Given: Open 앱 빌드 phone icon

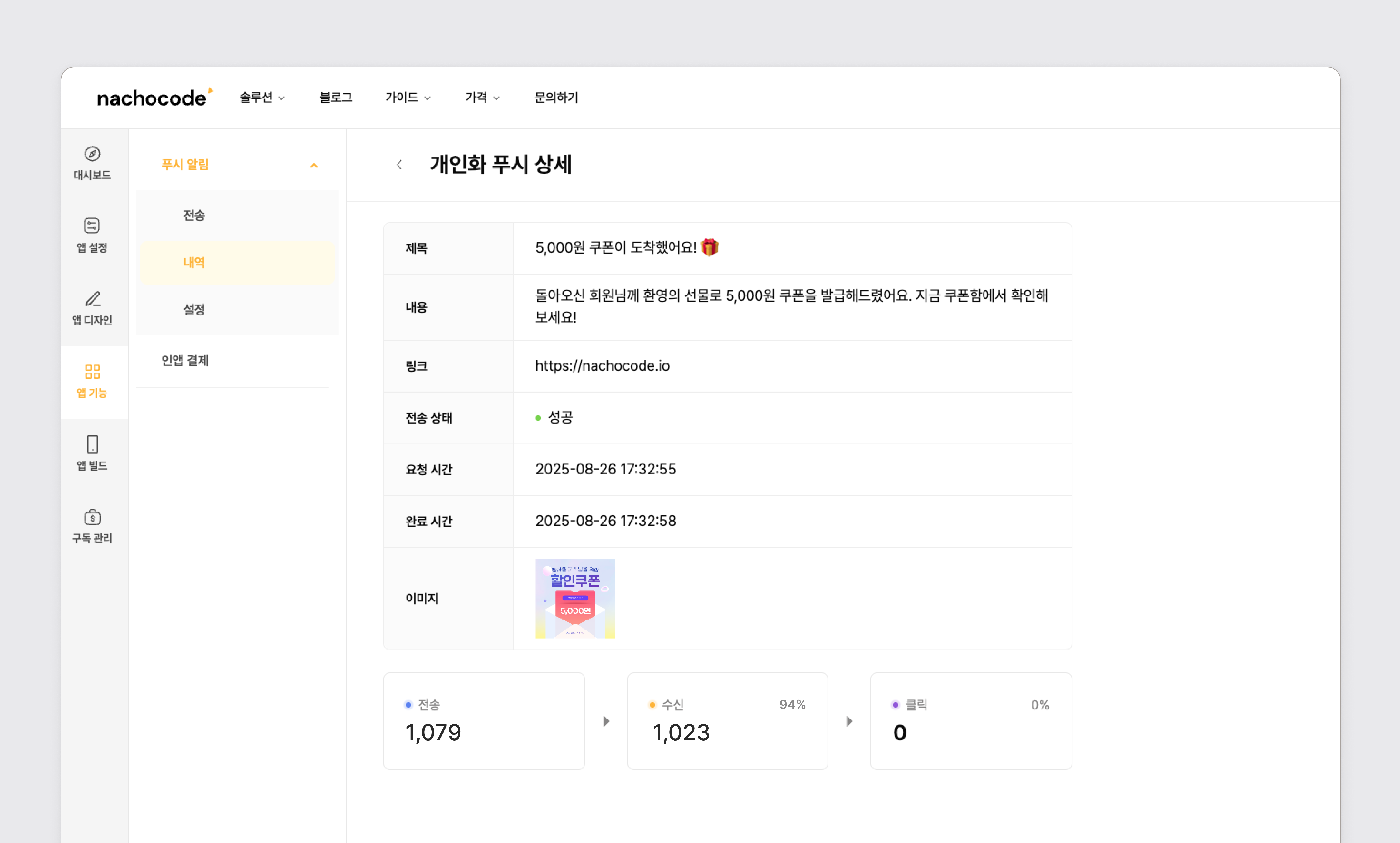Looking at the screenshot, I should tap(92, 444).
